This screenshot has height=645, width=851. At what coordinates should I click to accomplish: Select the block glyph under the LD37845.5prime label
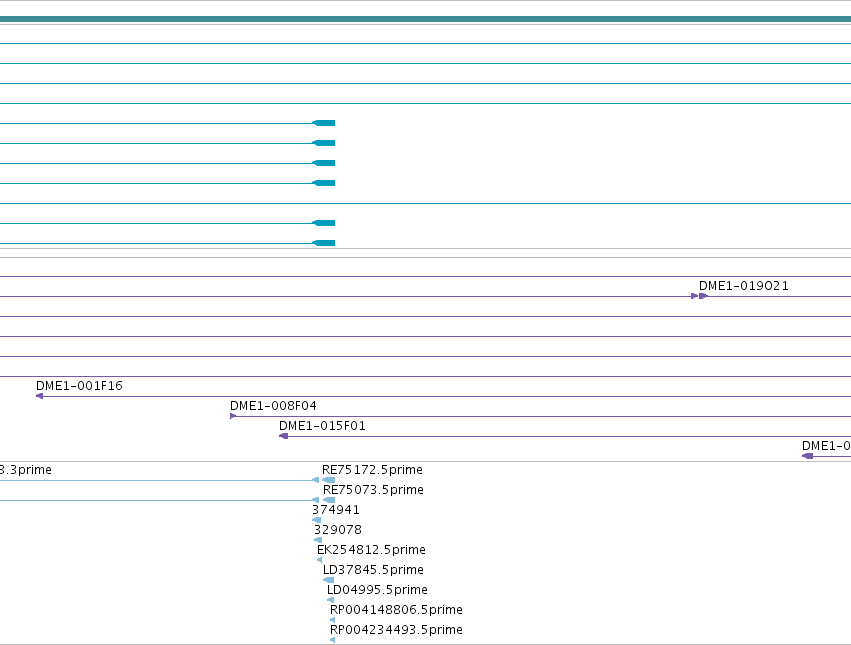pyautogui.click(x=328, y=580)
